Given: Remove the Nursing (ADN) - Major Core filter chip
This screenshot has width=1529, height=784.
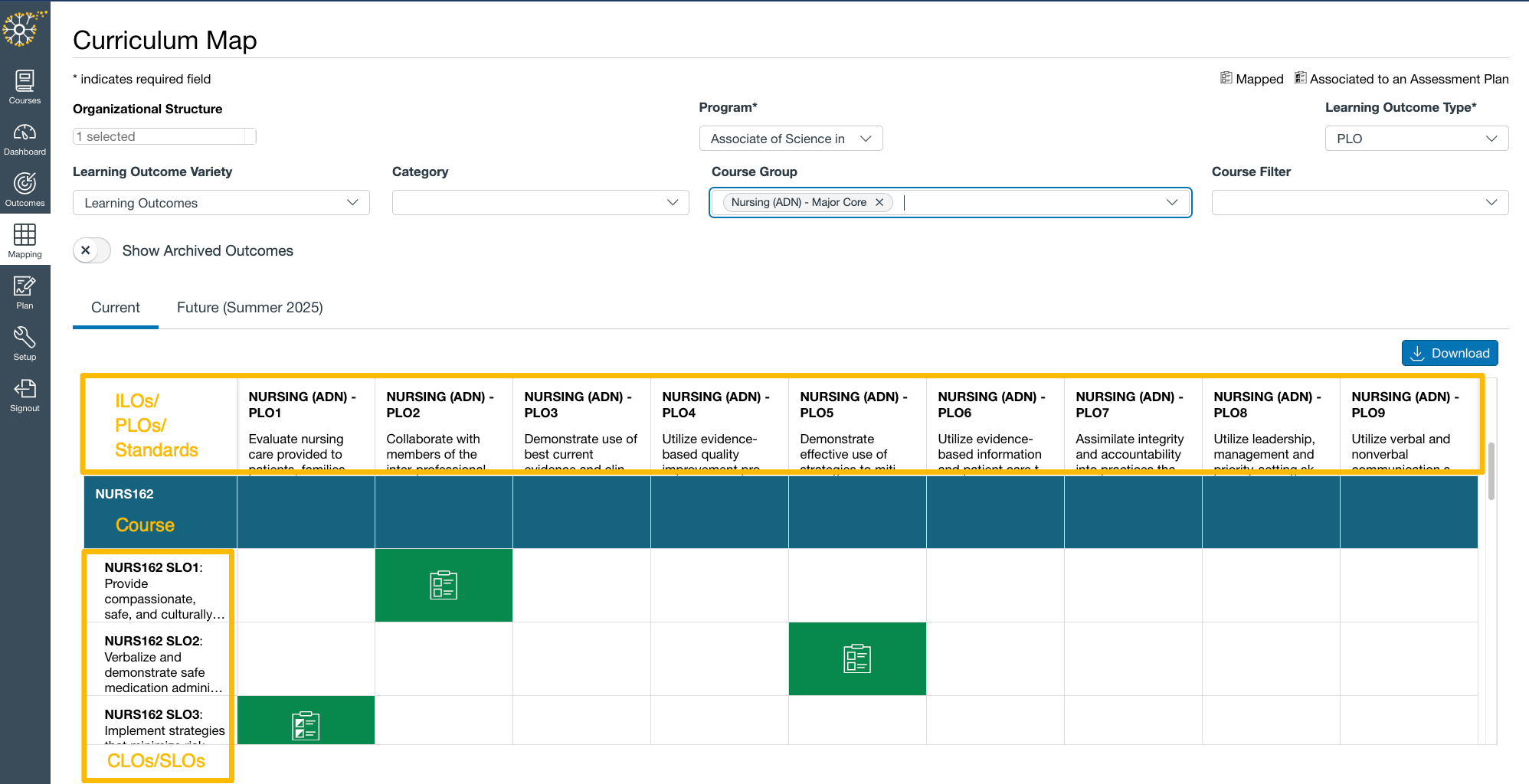Looking at the screenshot, I should click(879, 202).
